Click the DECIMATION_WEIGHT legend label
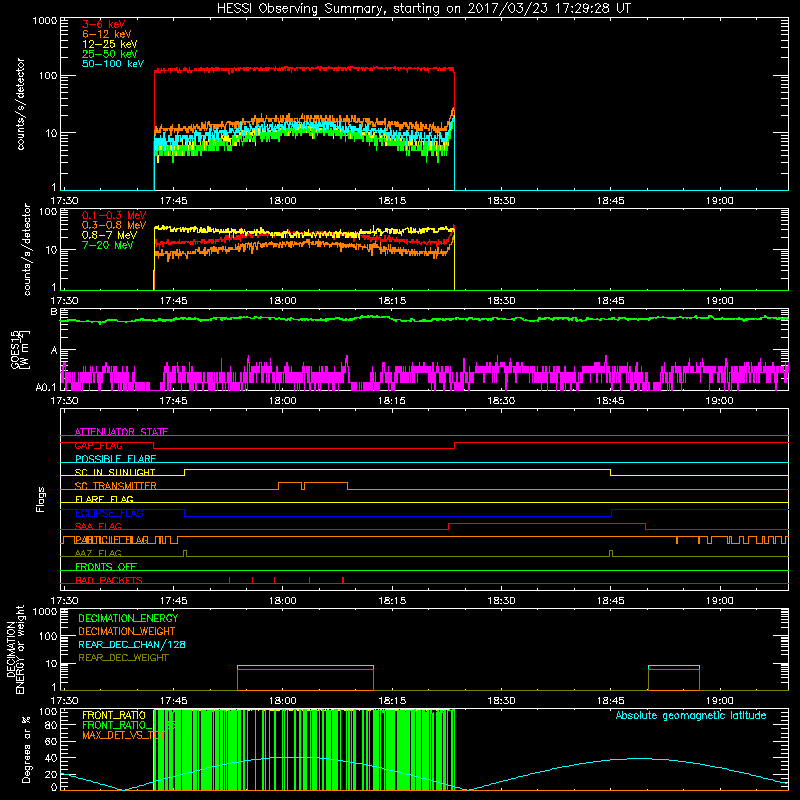800x800 pixels. point(127,632)
